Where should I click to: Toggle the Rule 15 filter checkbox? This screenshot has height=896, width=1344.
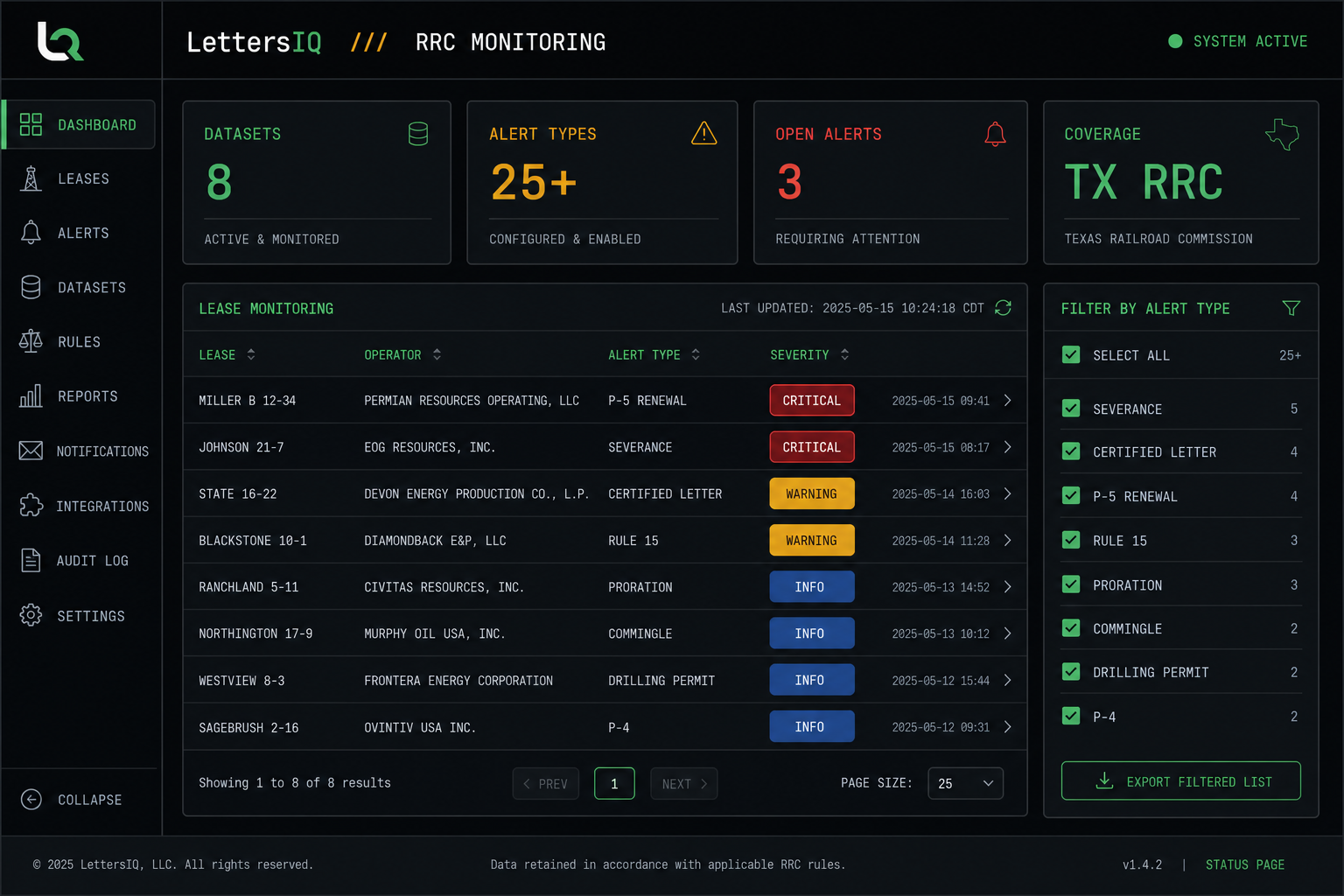coord(1070,539)
